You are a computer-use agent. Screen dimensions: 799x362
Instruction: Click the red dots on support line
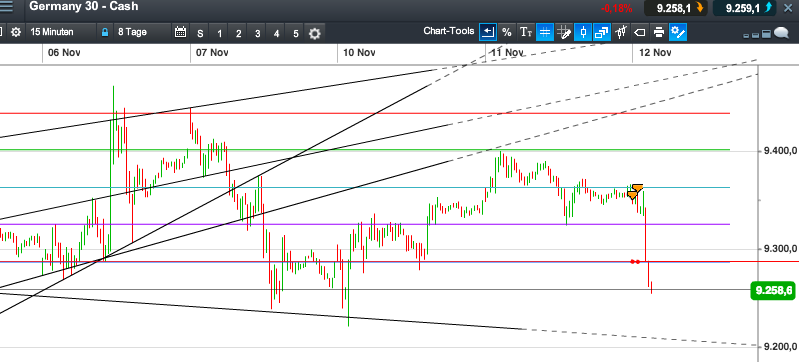coord(635,262)
